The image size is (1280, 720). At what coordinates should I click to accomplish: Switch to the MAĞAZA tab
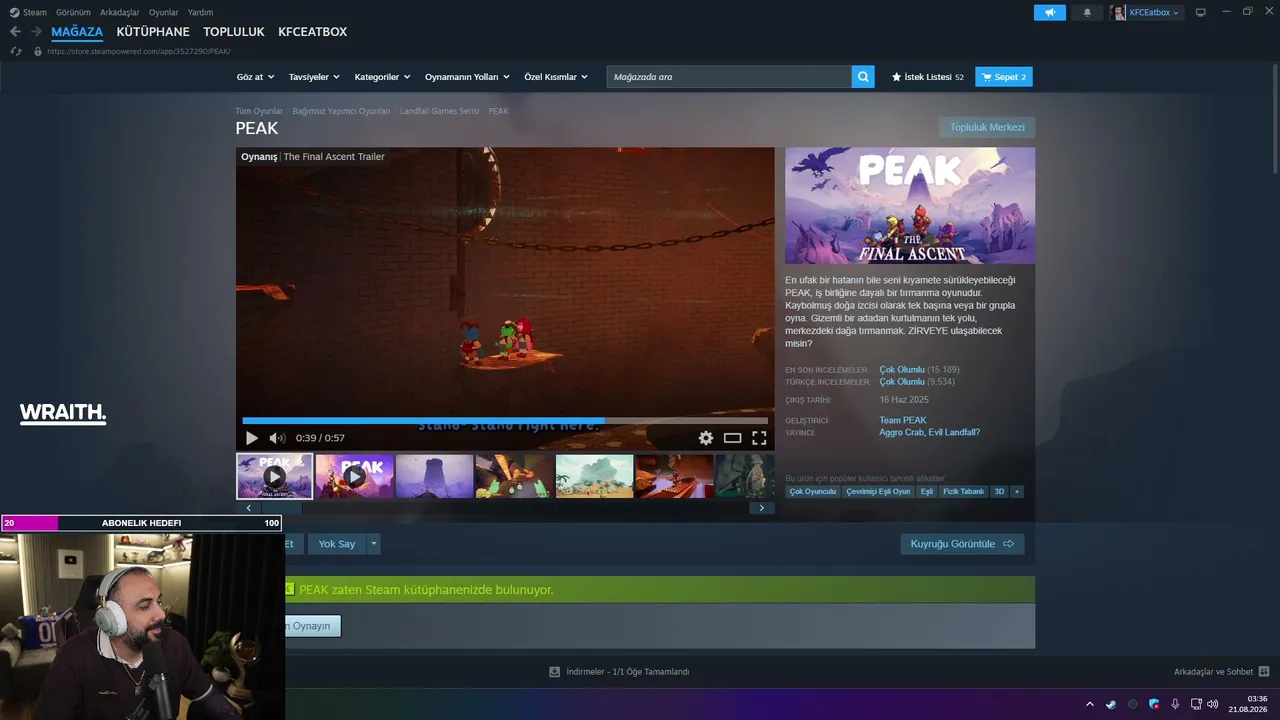pos(77,32)
